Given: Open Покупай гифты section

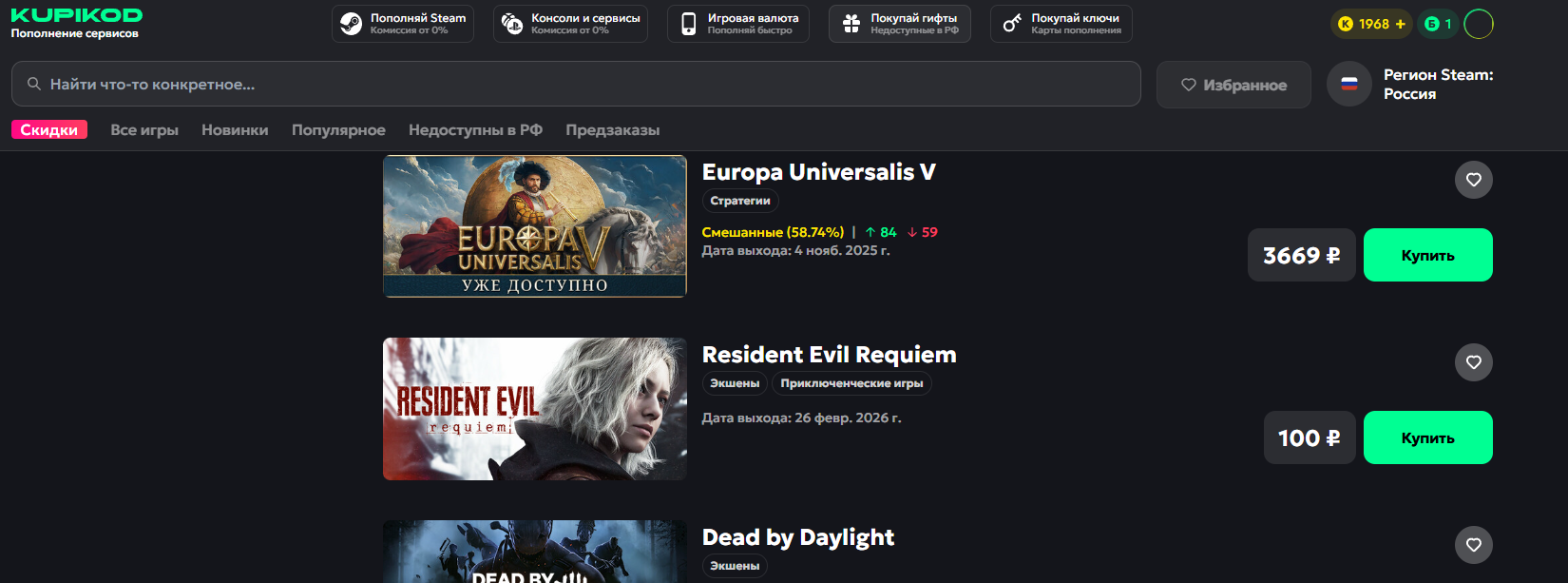Looking at the screenshot, I should [900, 24].
